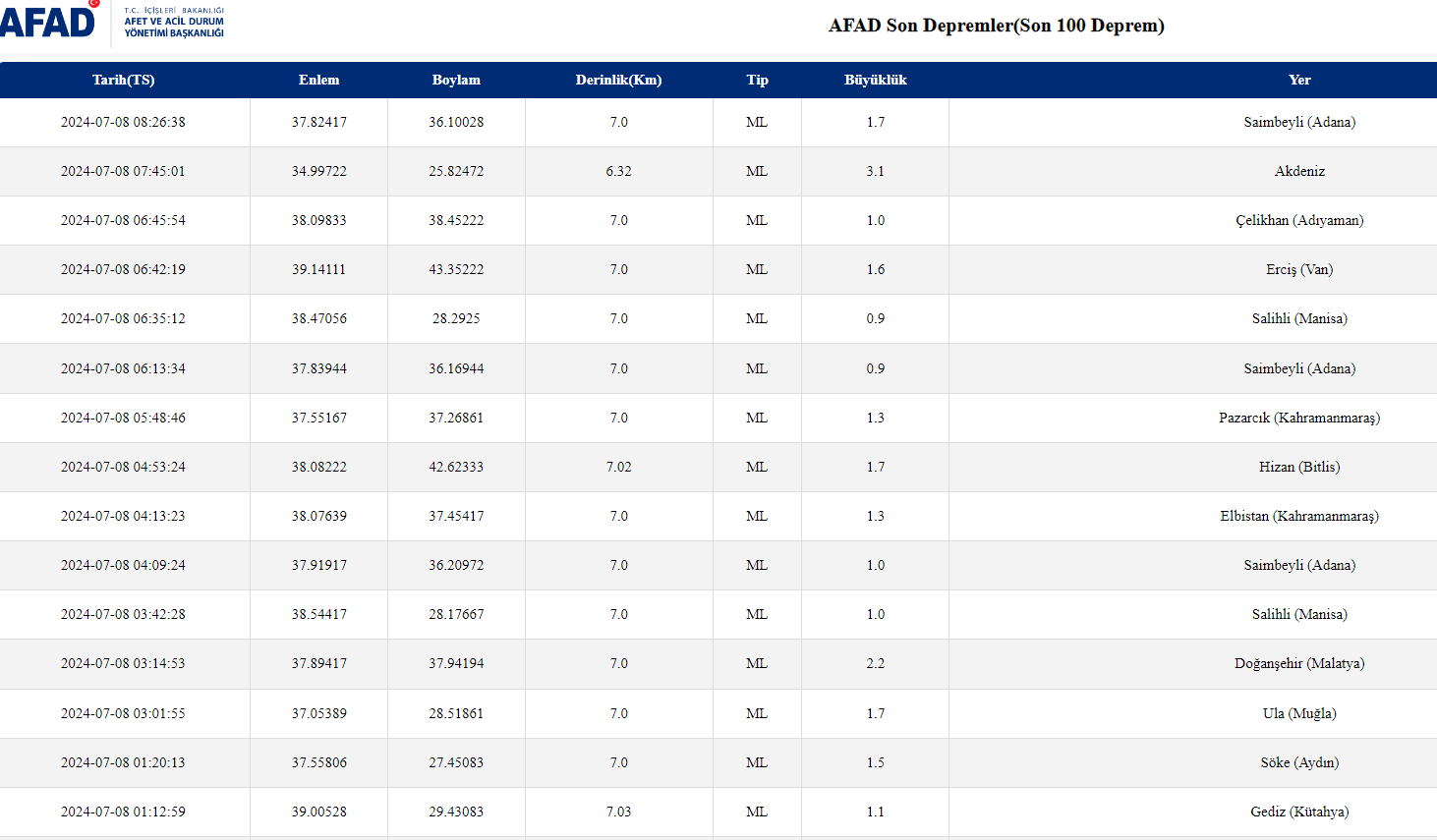Click longitude value 25.82472

456,171
